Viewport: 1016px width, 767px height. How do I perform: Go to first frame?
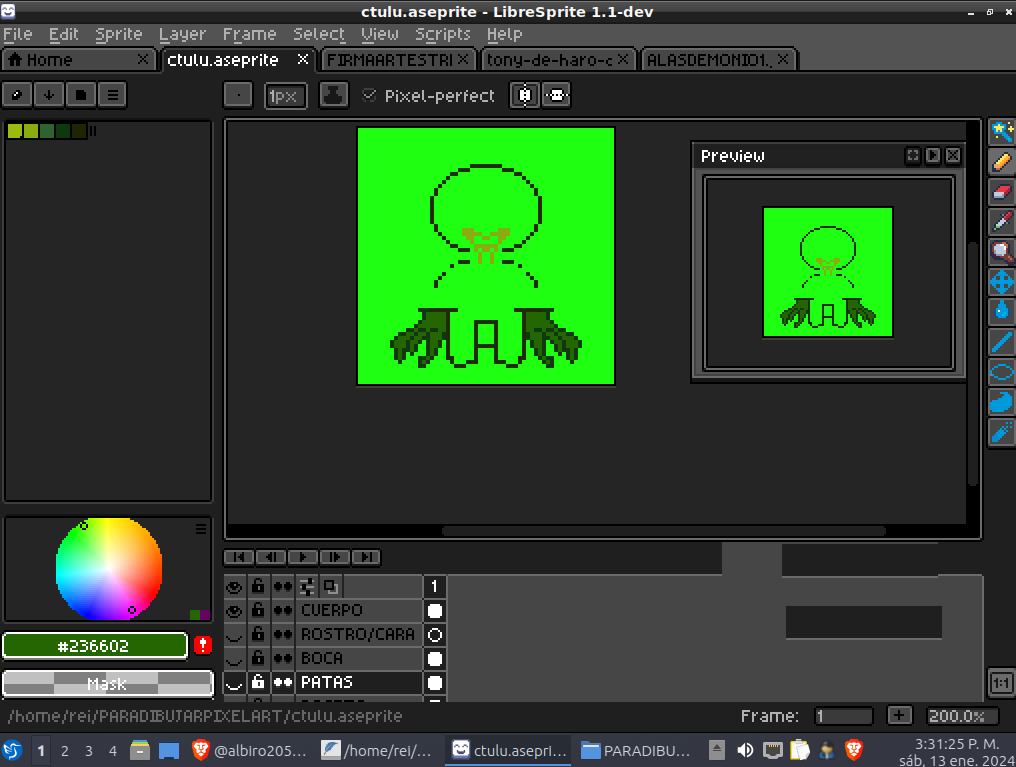(x=239, y=557)
